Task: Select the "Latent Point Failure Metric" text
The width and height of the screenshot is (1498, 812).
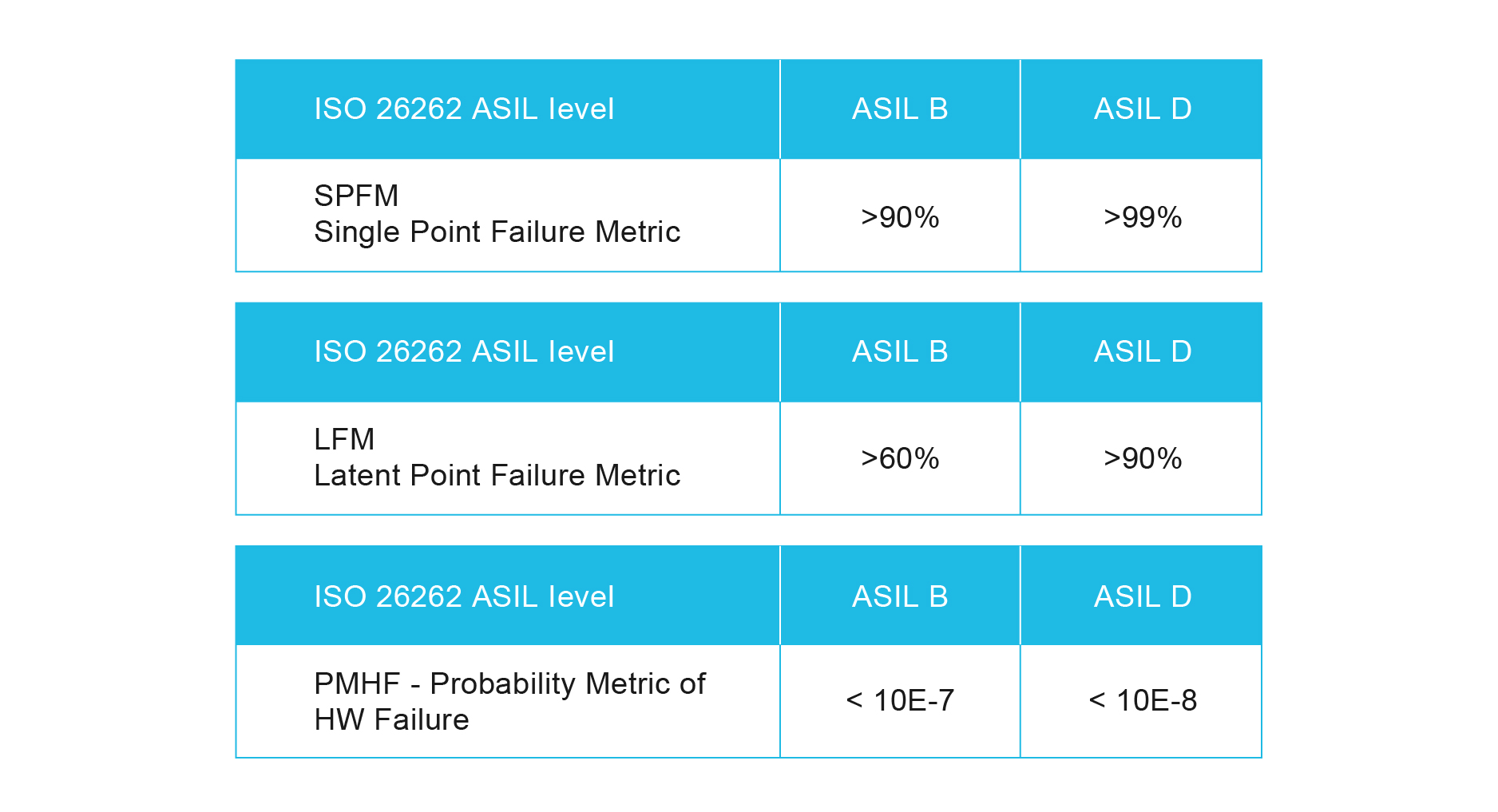Action: tap(497, 476)
